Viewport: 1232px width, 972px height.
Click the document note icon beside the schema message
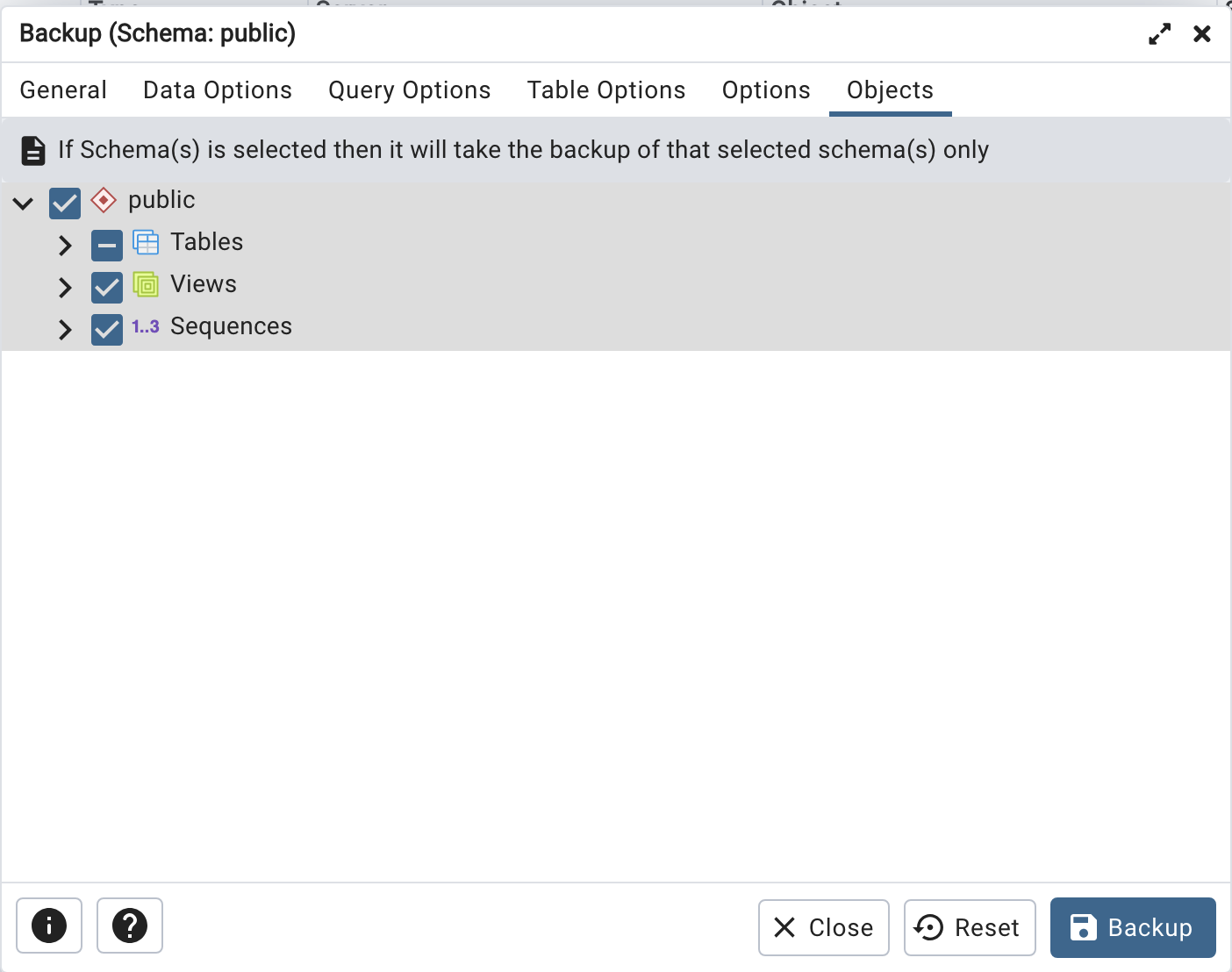tap(32, 150)
